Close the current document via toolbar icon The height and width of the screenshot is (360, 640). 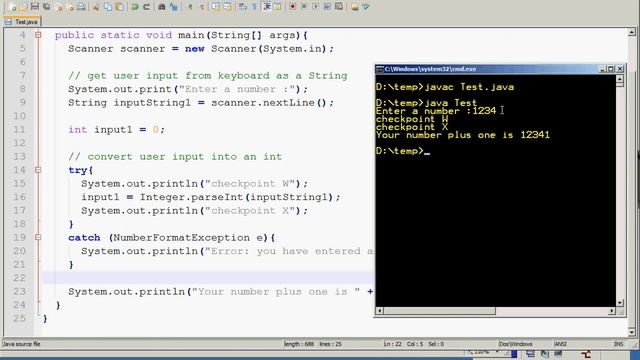point(59,7)
